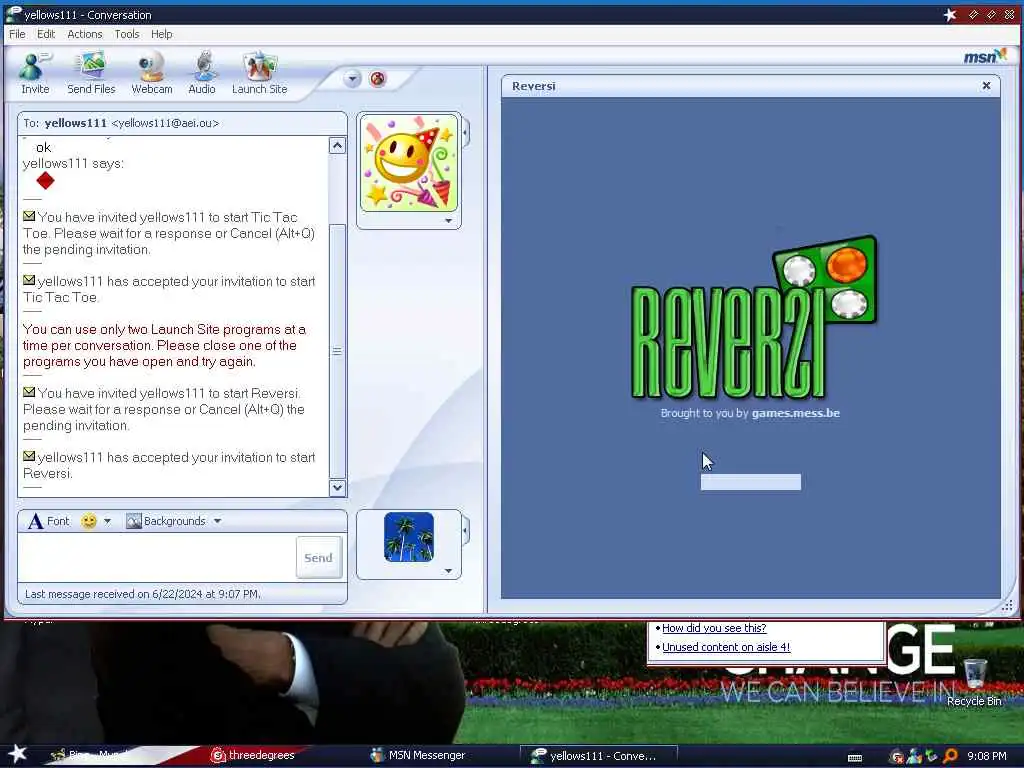Image resolution: width=1024 pixels, height=768 pixels.
Task: Click the orange magnifier tray icon
Action: coord(950,756)
